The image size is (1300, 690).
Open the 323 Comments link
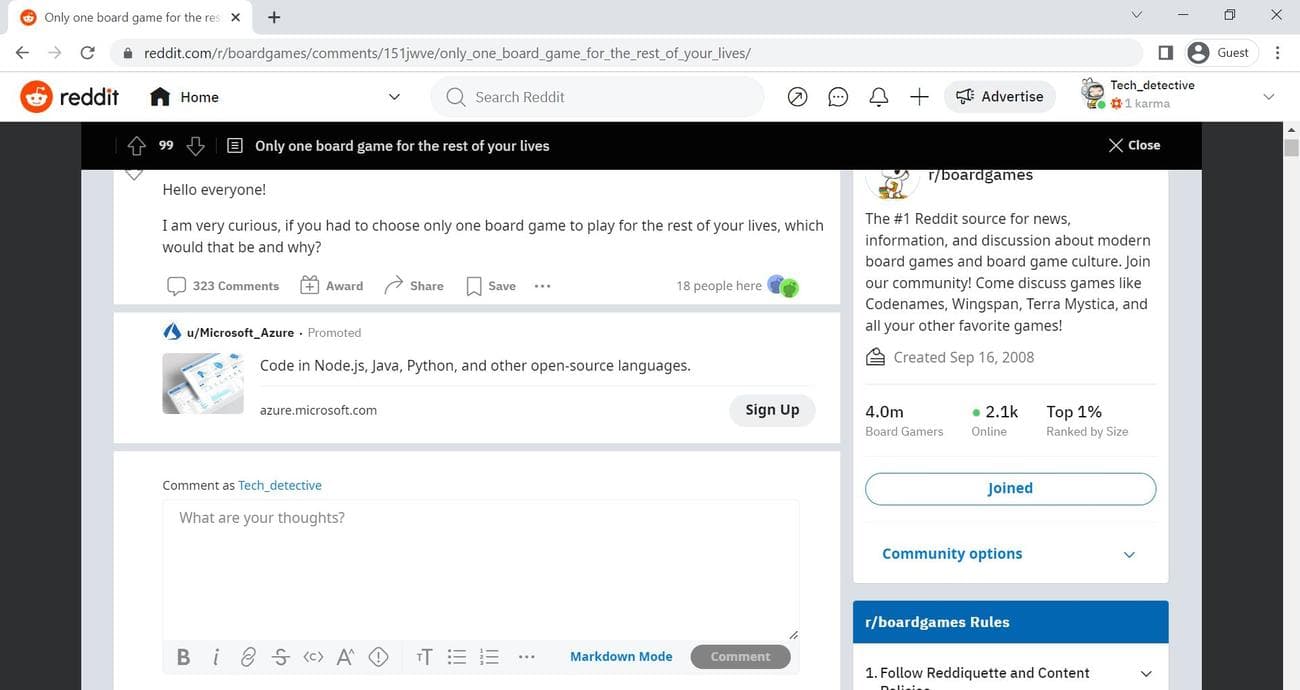coord(223,286)
